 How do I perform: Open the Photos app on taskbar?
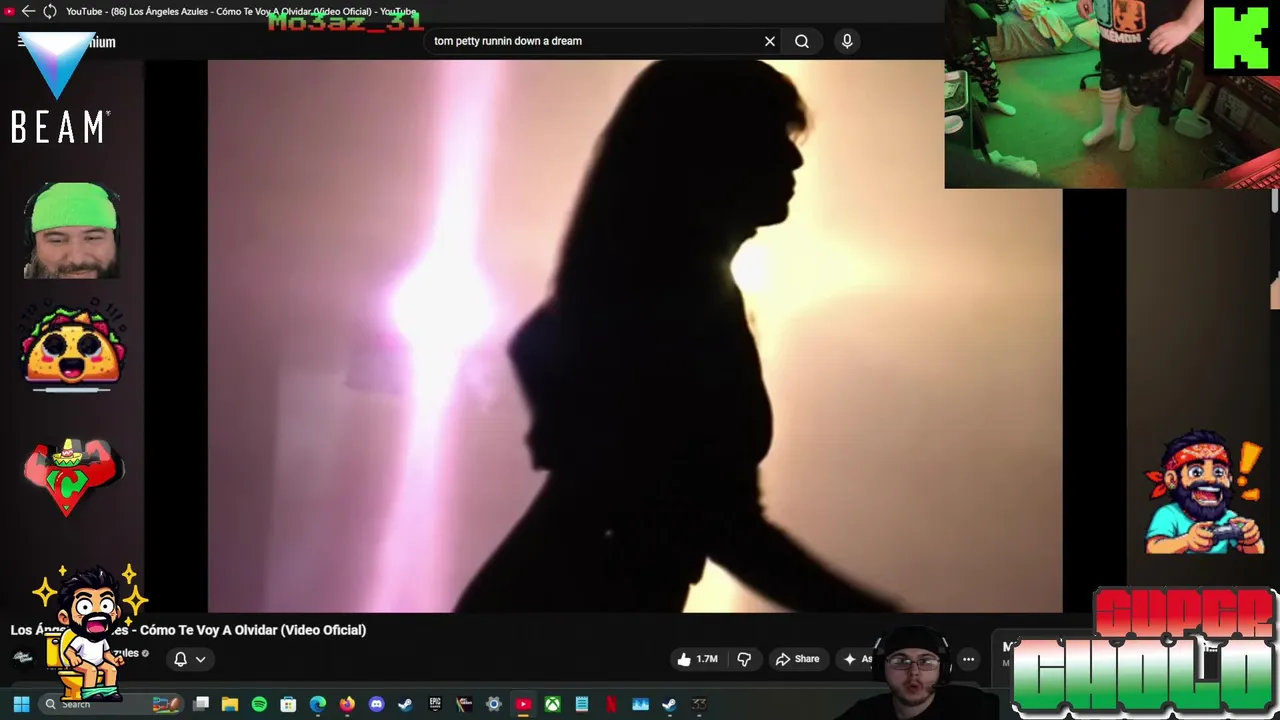click(640, 704)
